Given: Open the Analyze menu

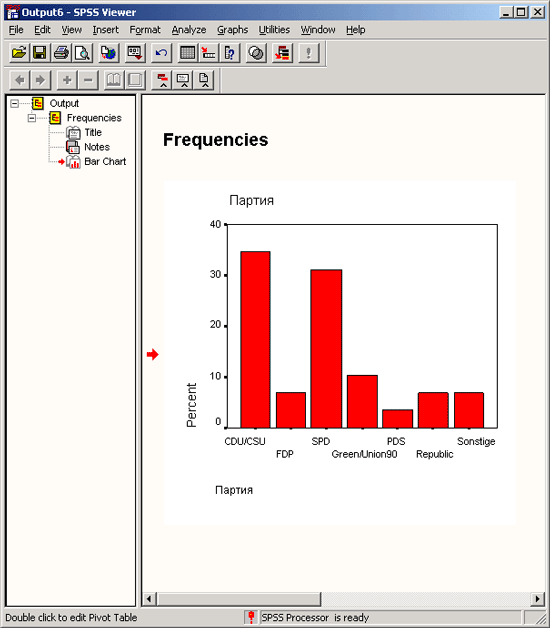Looking at the screenshot, I should 189,30.
